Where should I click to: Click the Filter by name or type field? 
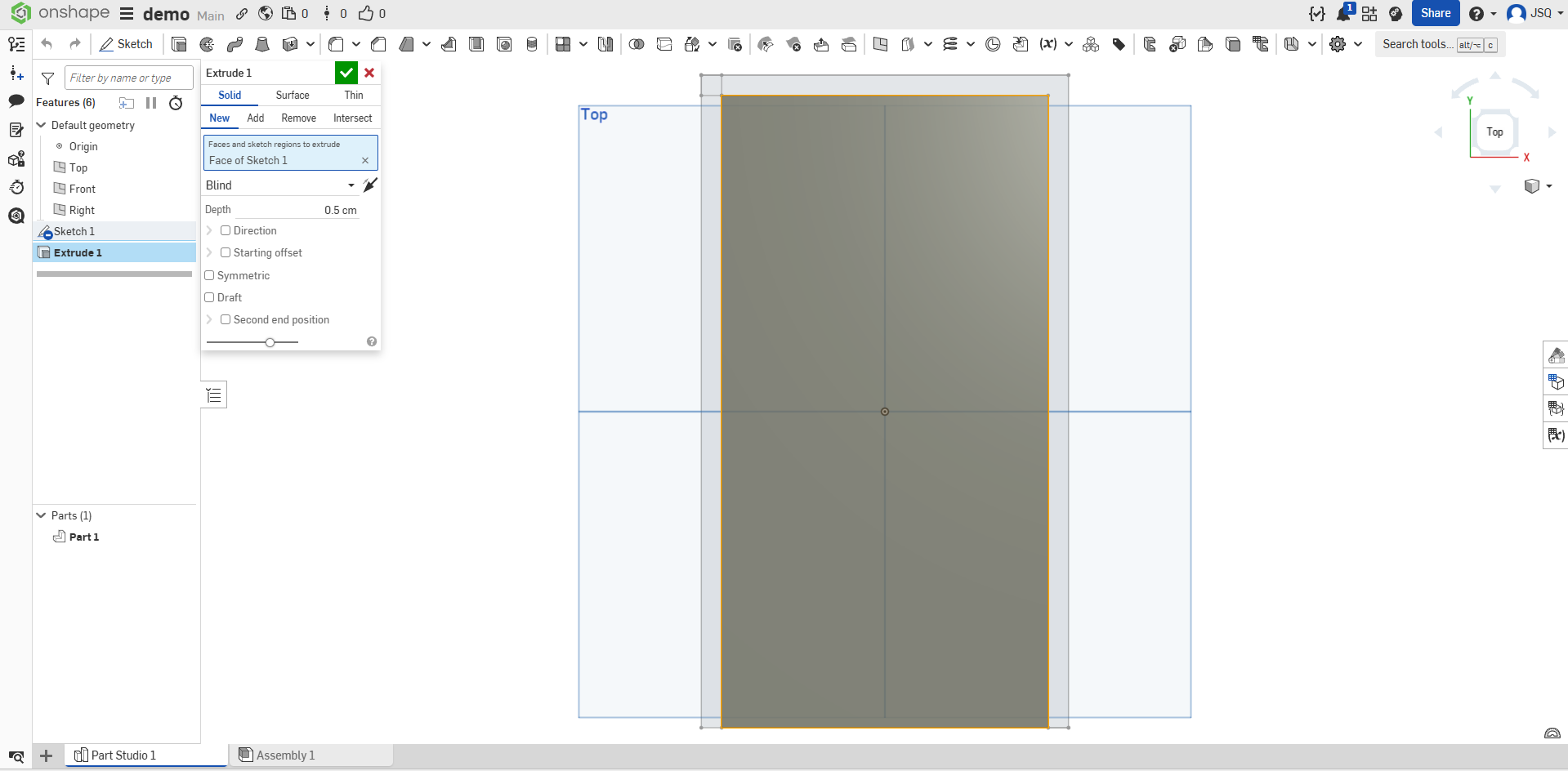coord(129,78)
